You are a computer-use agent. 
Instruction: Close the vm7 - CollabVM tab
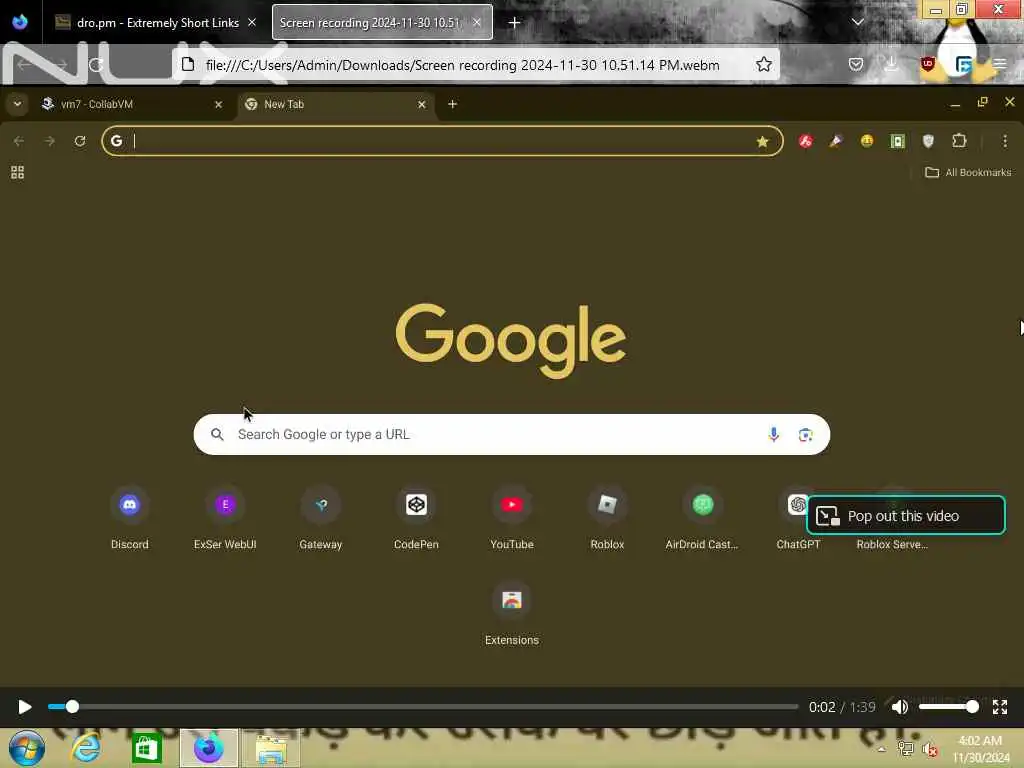(x=219, y=104)
